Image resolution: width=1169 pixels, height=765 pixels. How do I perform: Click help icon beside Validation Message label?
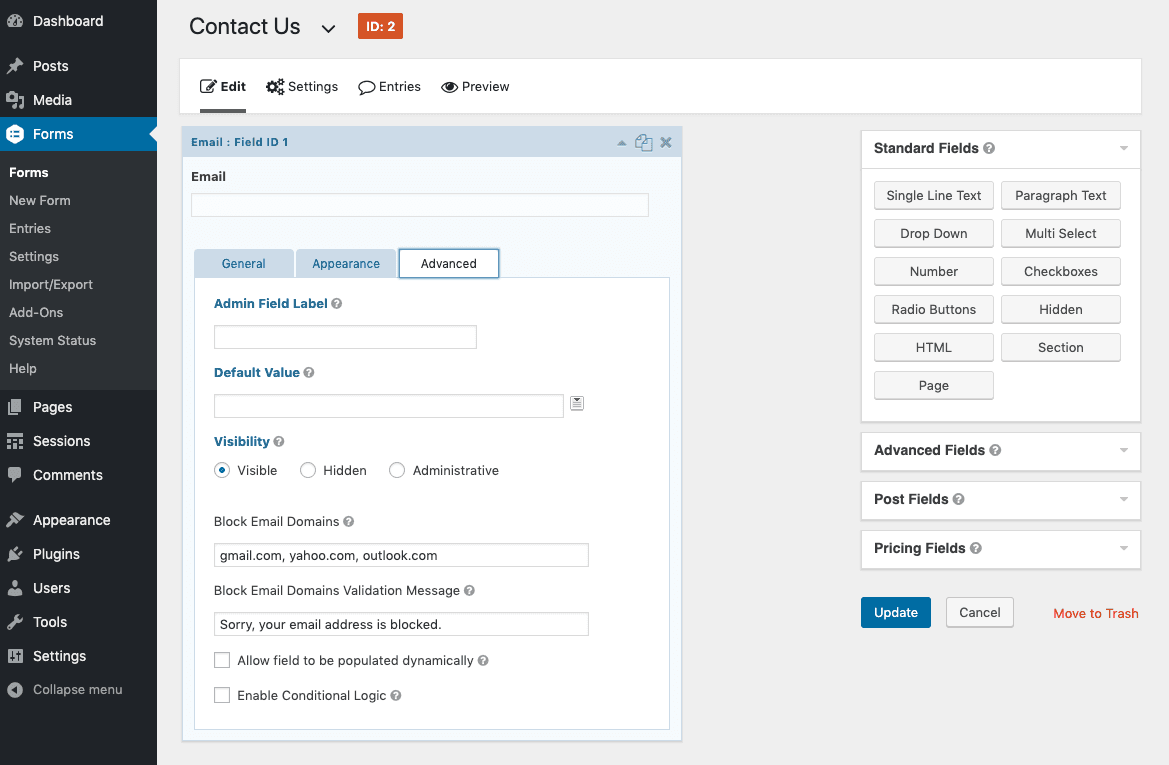point(469,591)
